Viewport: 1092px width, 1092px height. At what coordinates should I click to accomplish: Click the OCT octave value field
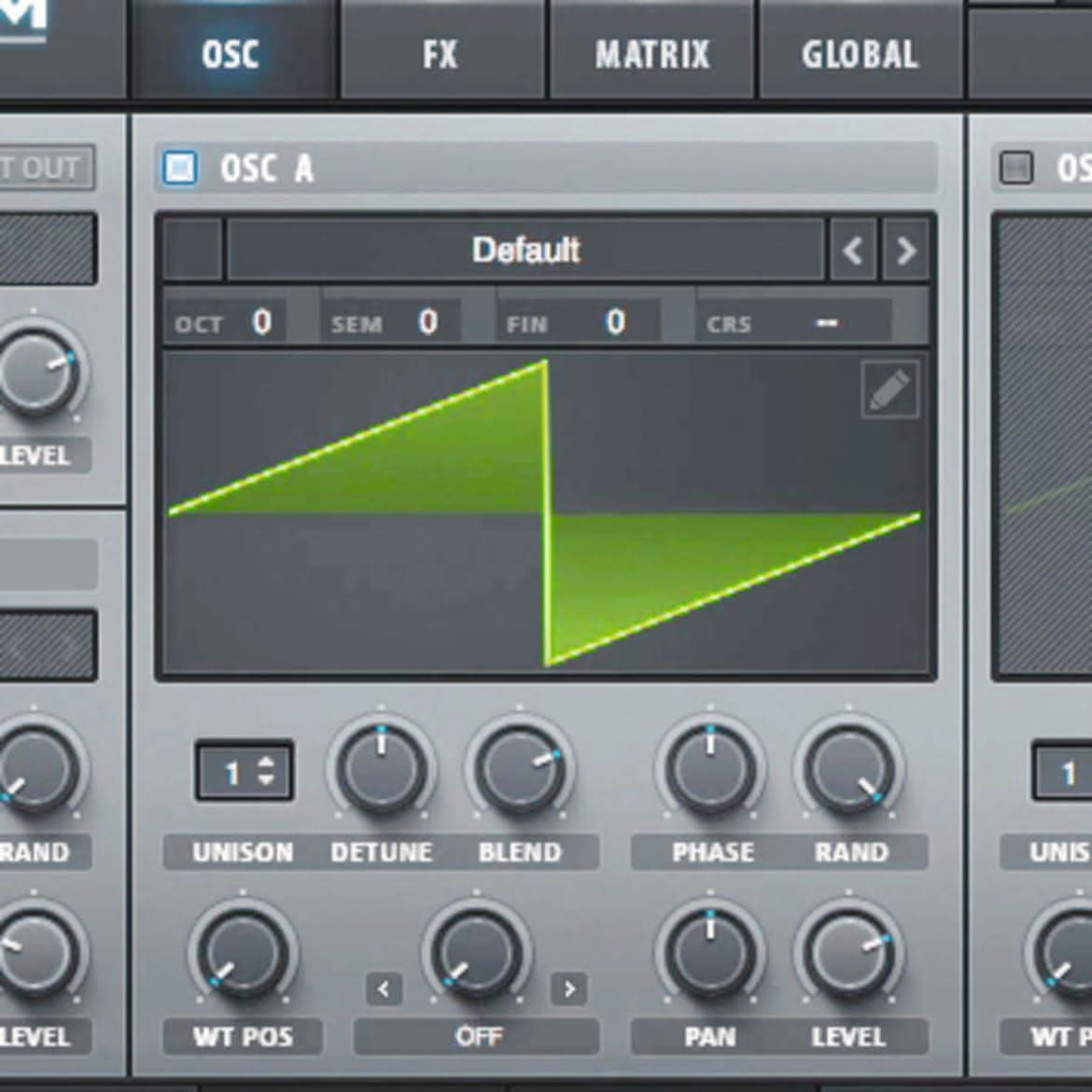click(224, 322)
